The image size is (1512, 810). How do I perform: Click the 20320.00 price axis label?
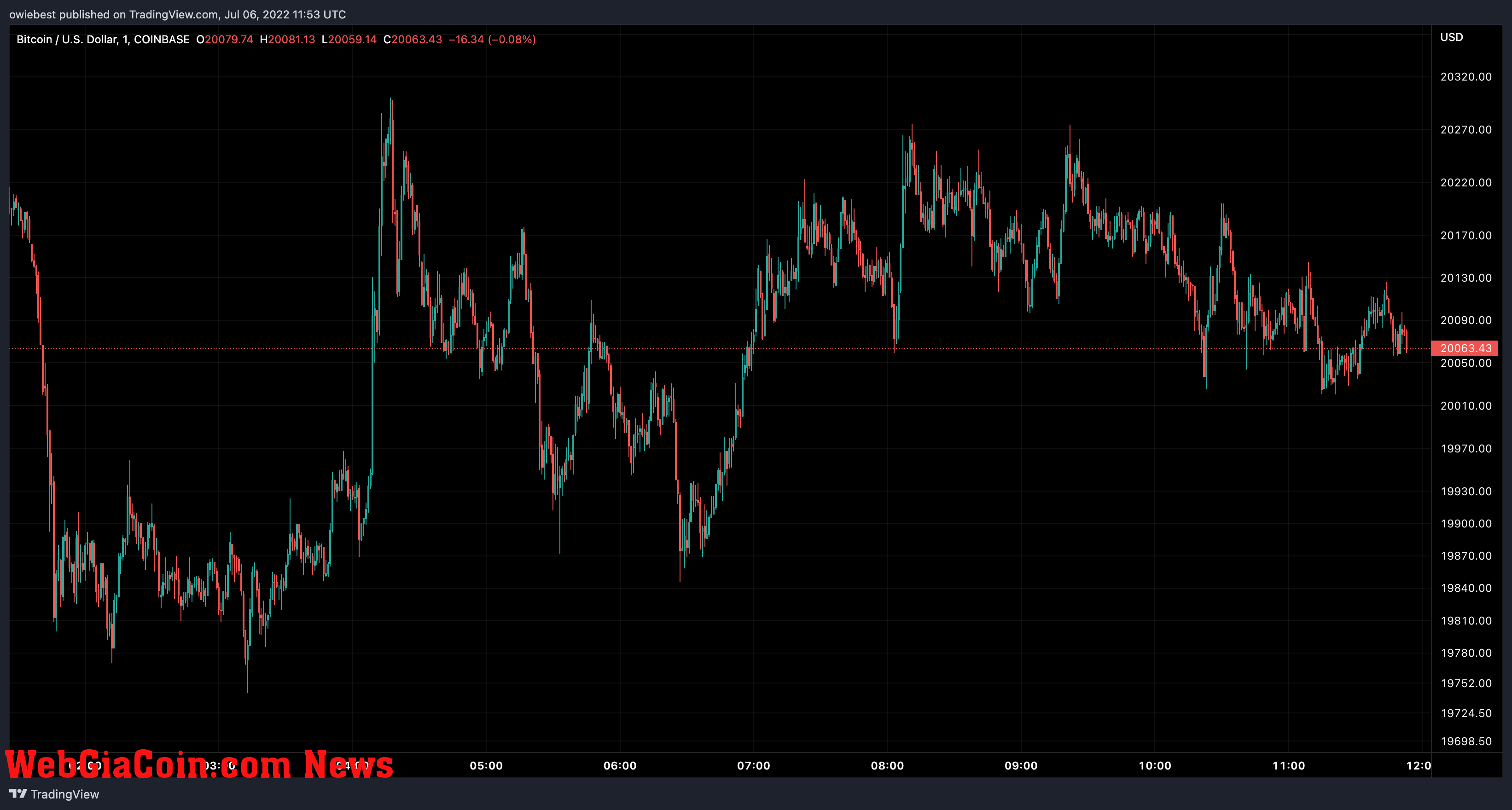1465,77
